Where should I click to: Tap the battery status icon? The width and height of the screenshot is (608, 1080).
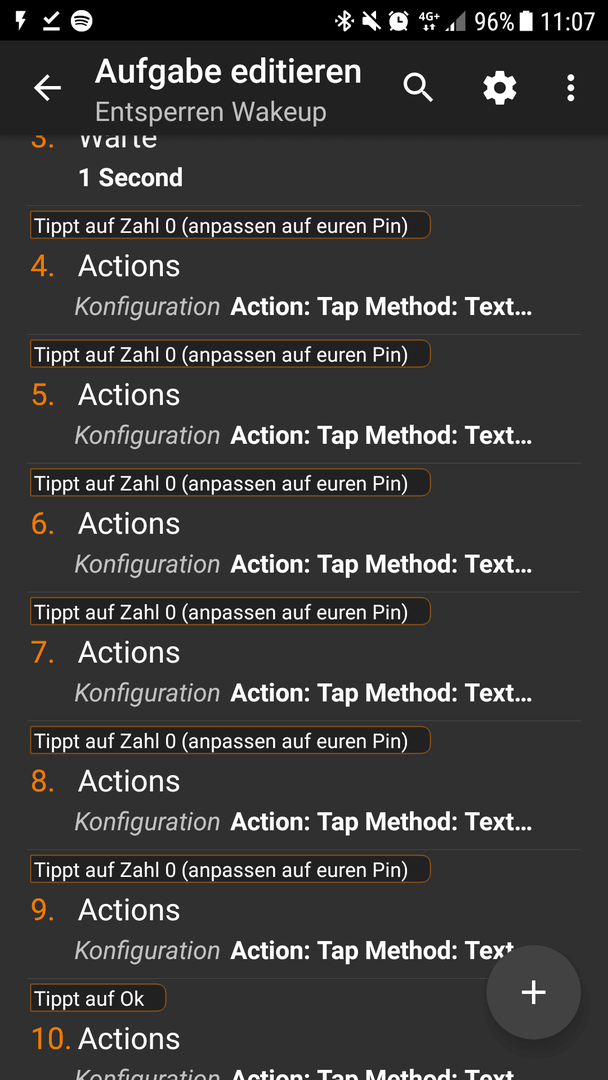coord(526,21)
